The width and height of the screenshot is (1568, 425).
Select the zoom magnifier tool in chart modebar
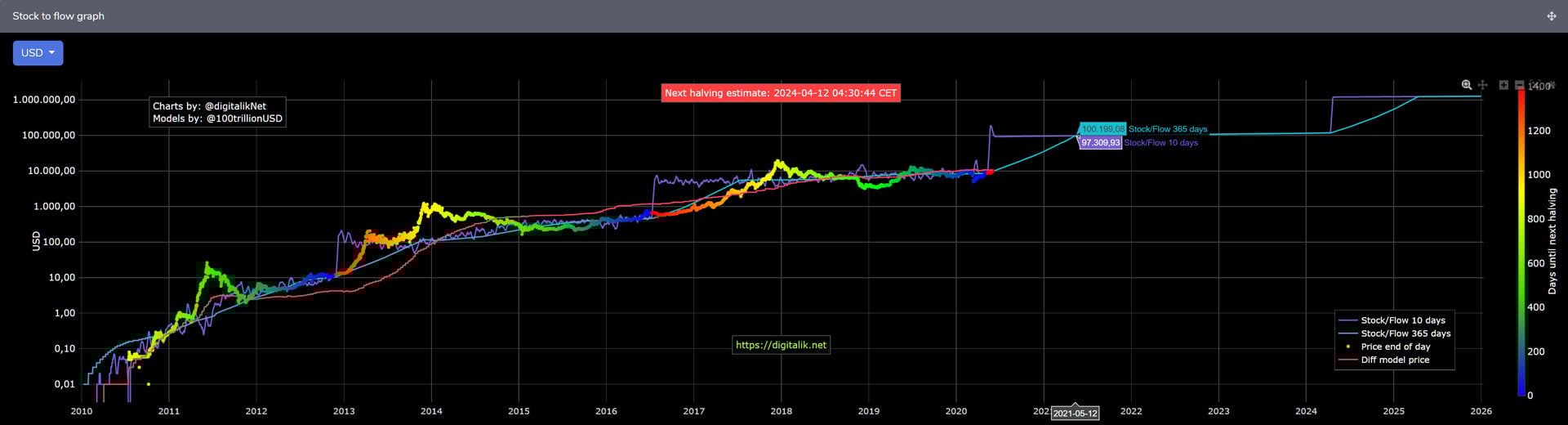click(x=1467, y=85)
